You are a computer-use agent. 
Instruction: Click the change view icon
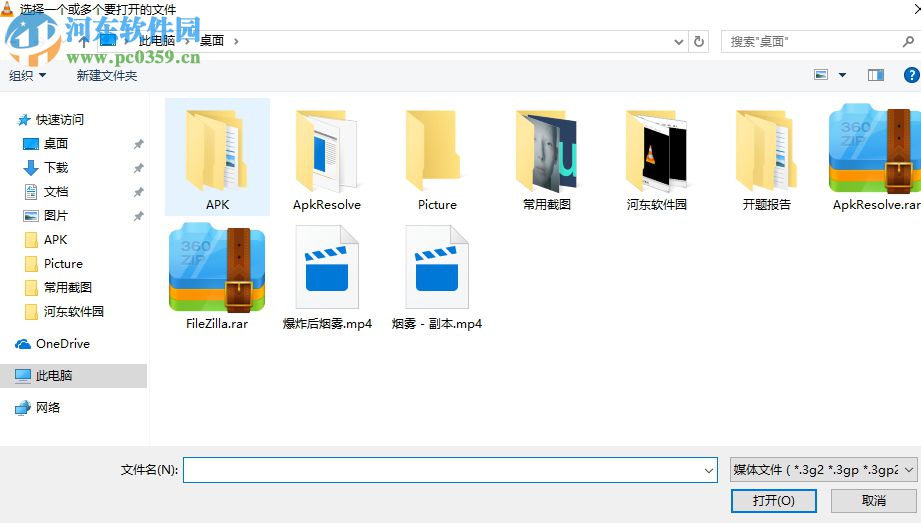[x=821, y=75]
